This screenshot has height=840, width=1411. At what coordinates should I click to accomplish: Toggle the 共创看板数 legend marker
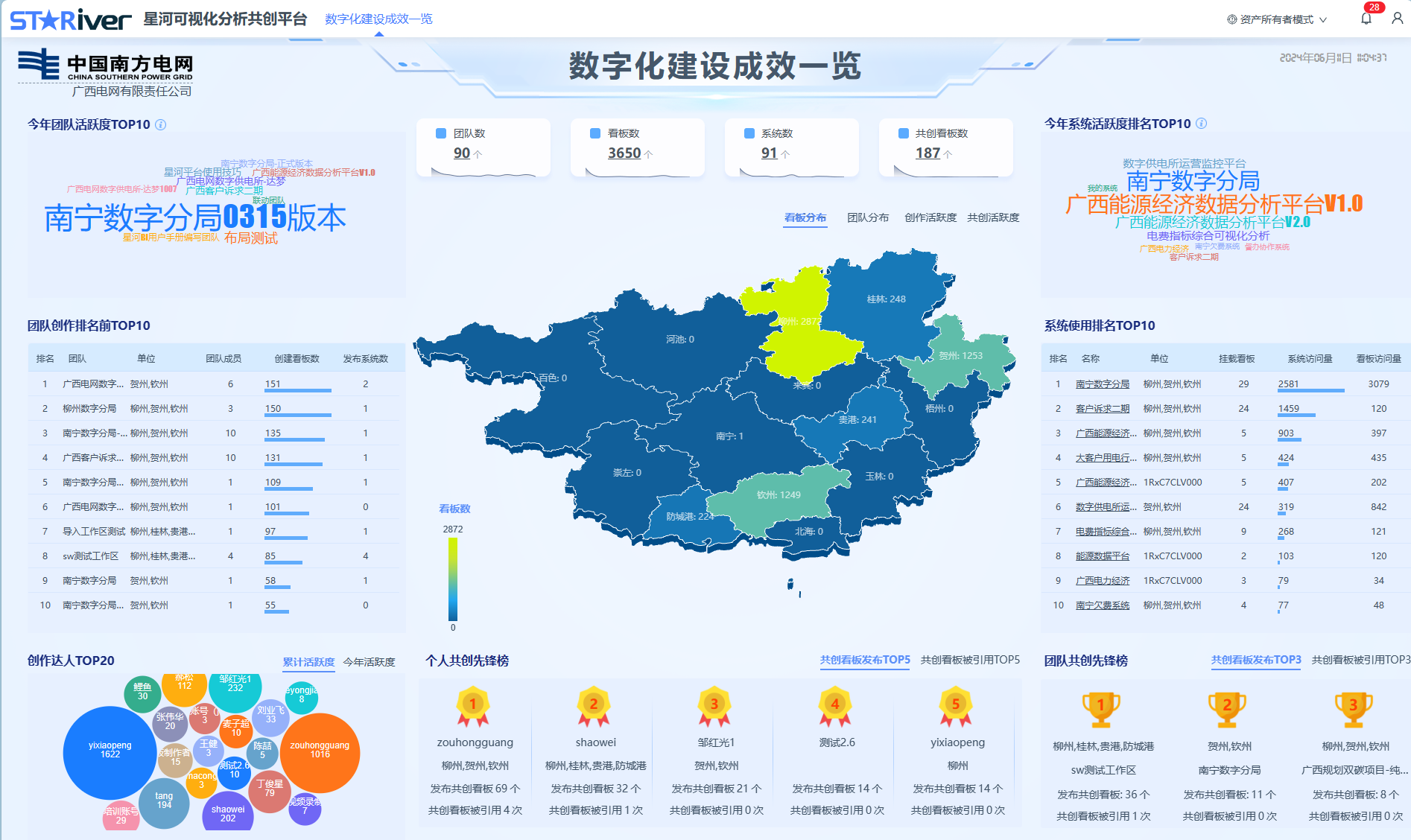(x=903, y=133)
